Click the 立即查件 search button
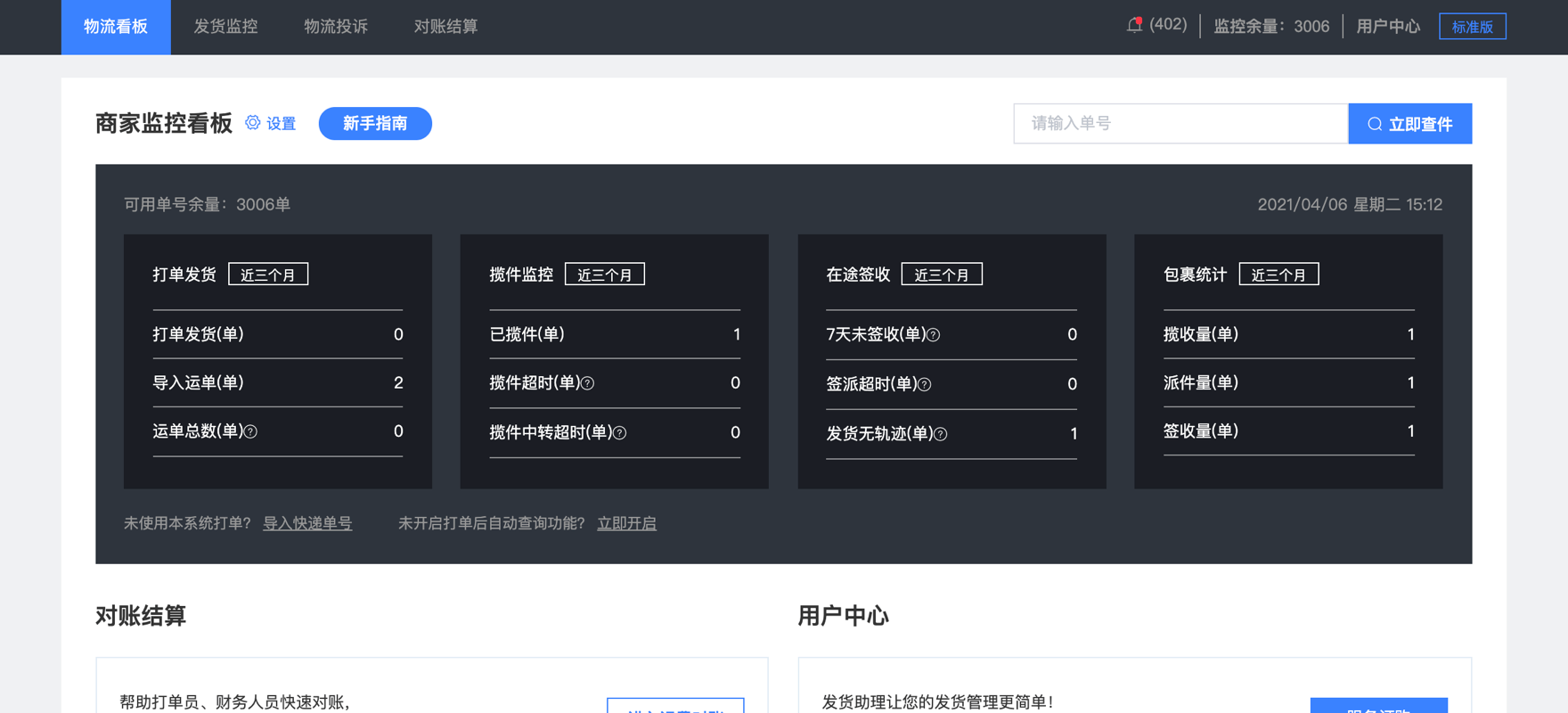The height and width of the screenshot is (713, 1568). point(1409,124)
